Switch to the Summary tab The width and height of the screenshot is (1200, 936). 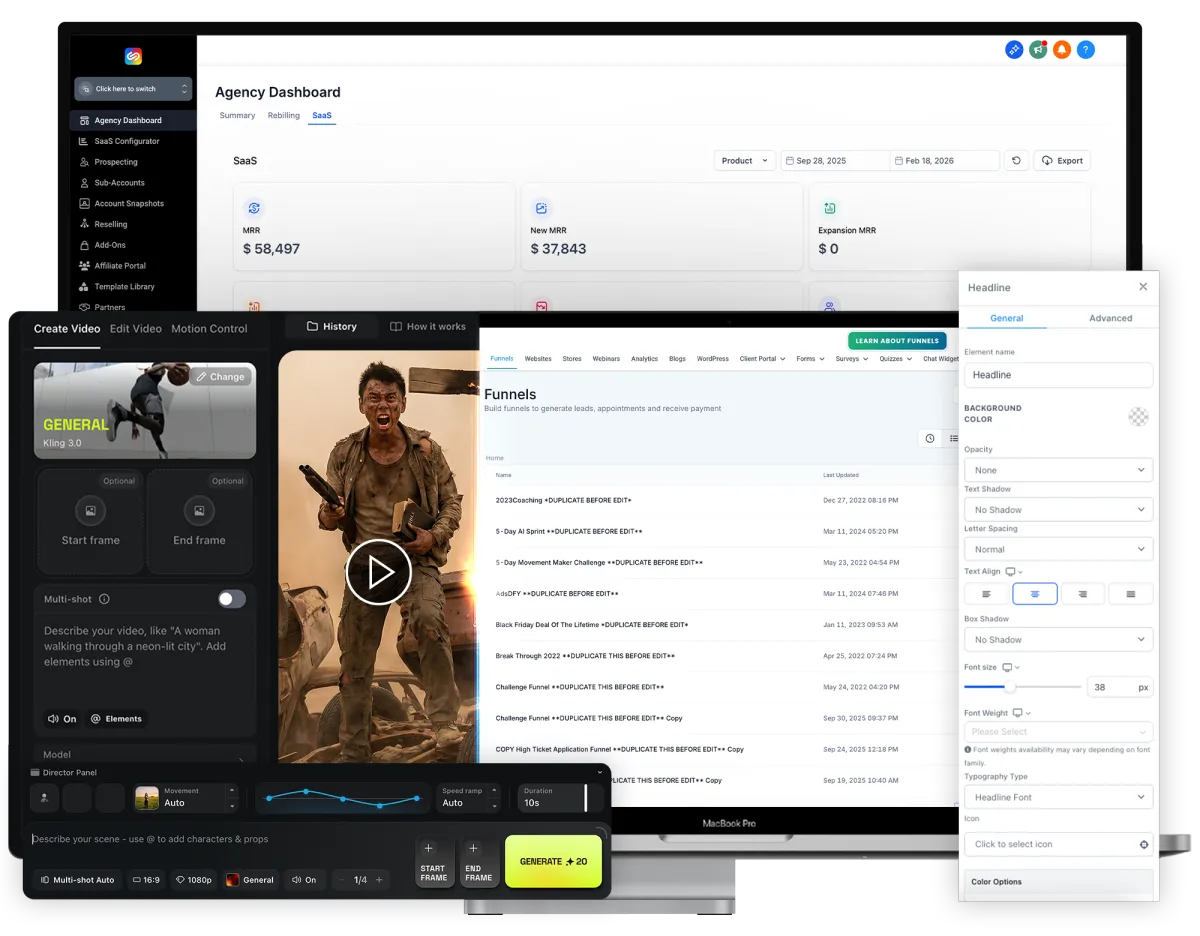(237, 116)
